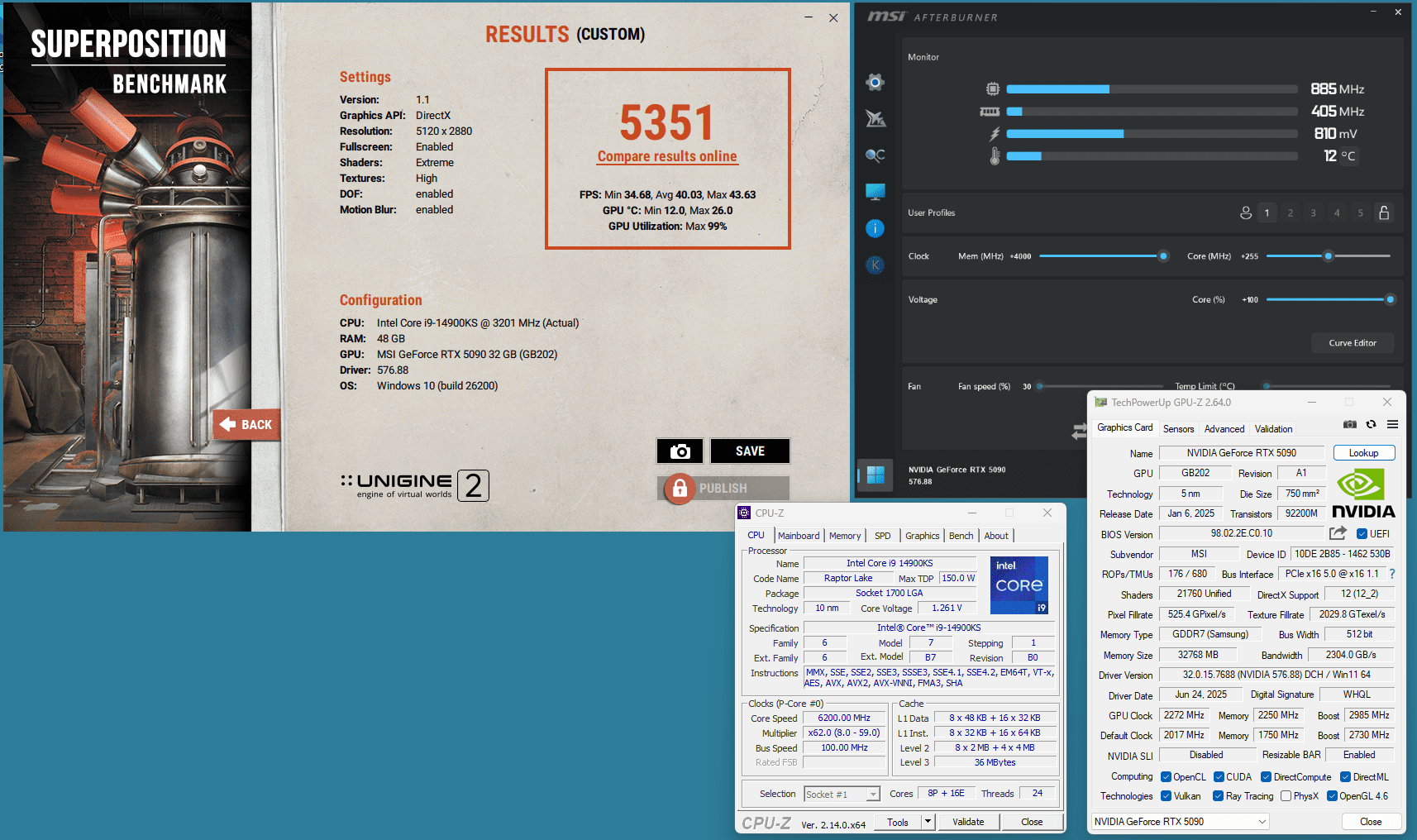Toggle the DirectML checkbox

point(1345,777)
